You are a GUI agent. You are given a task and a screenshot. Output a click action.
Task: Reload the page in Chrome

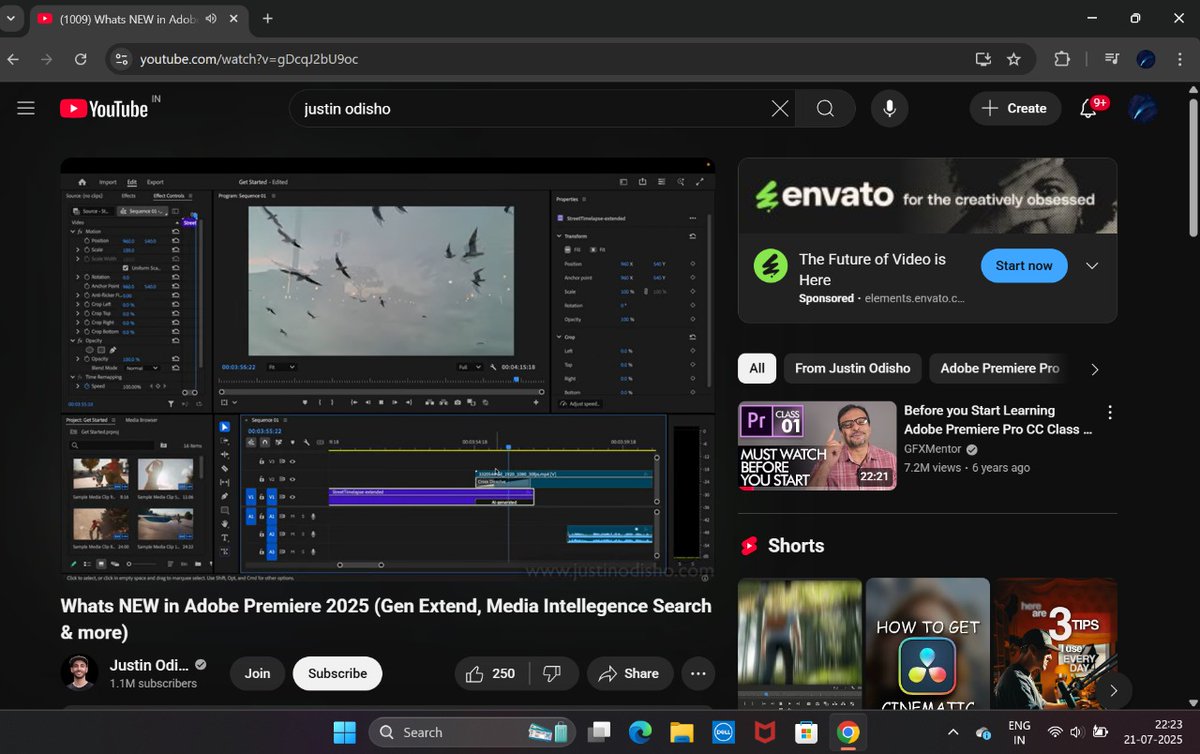[81, 59]
